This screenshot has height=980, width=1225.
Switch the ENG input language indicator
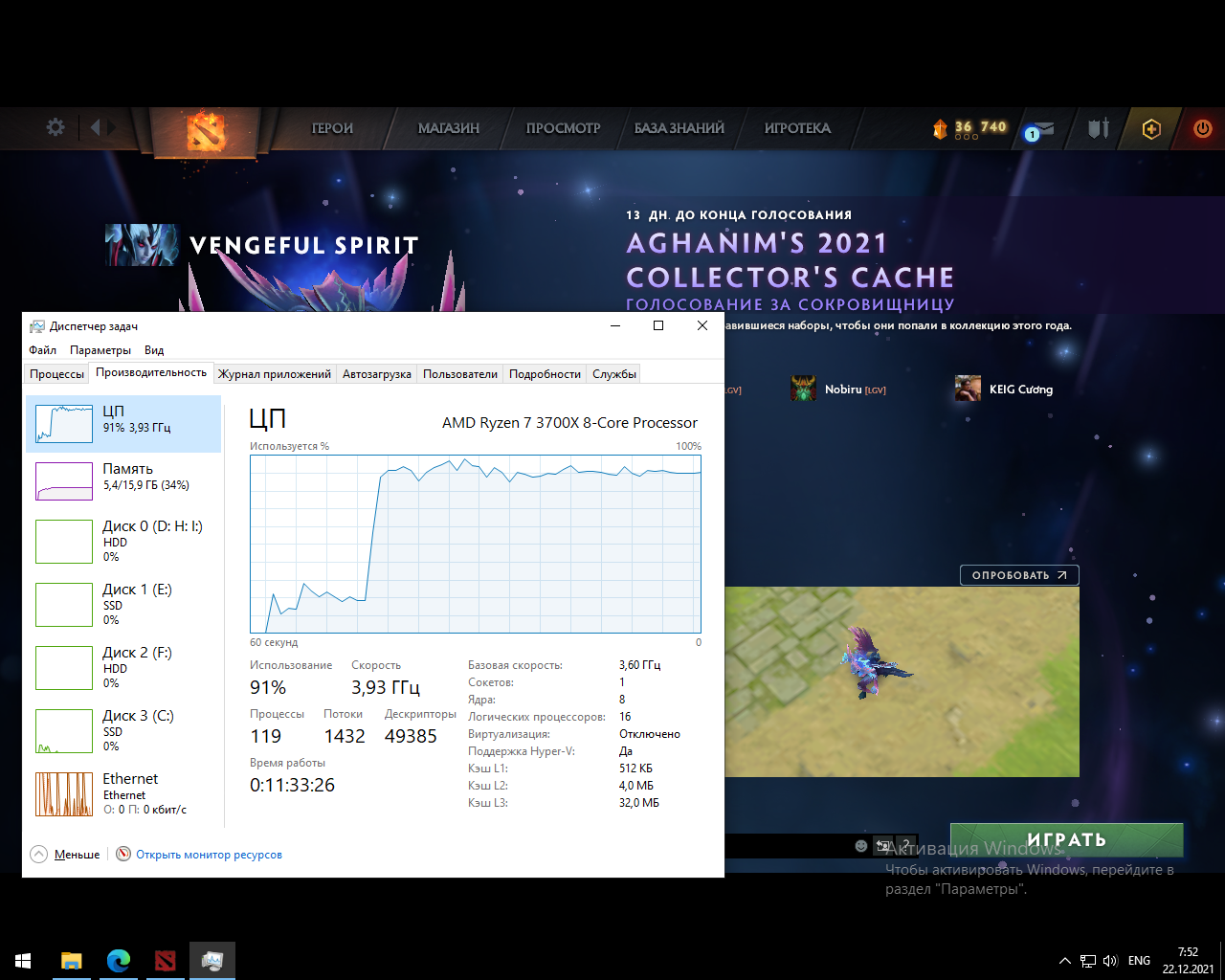1139,961
